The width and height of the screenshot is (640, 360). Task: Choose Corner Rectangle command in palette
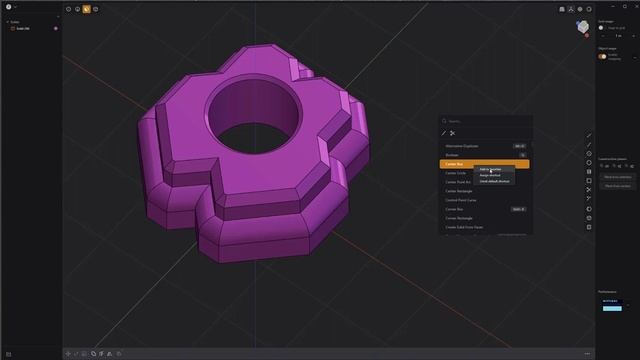point(484,218)
